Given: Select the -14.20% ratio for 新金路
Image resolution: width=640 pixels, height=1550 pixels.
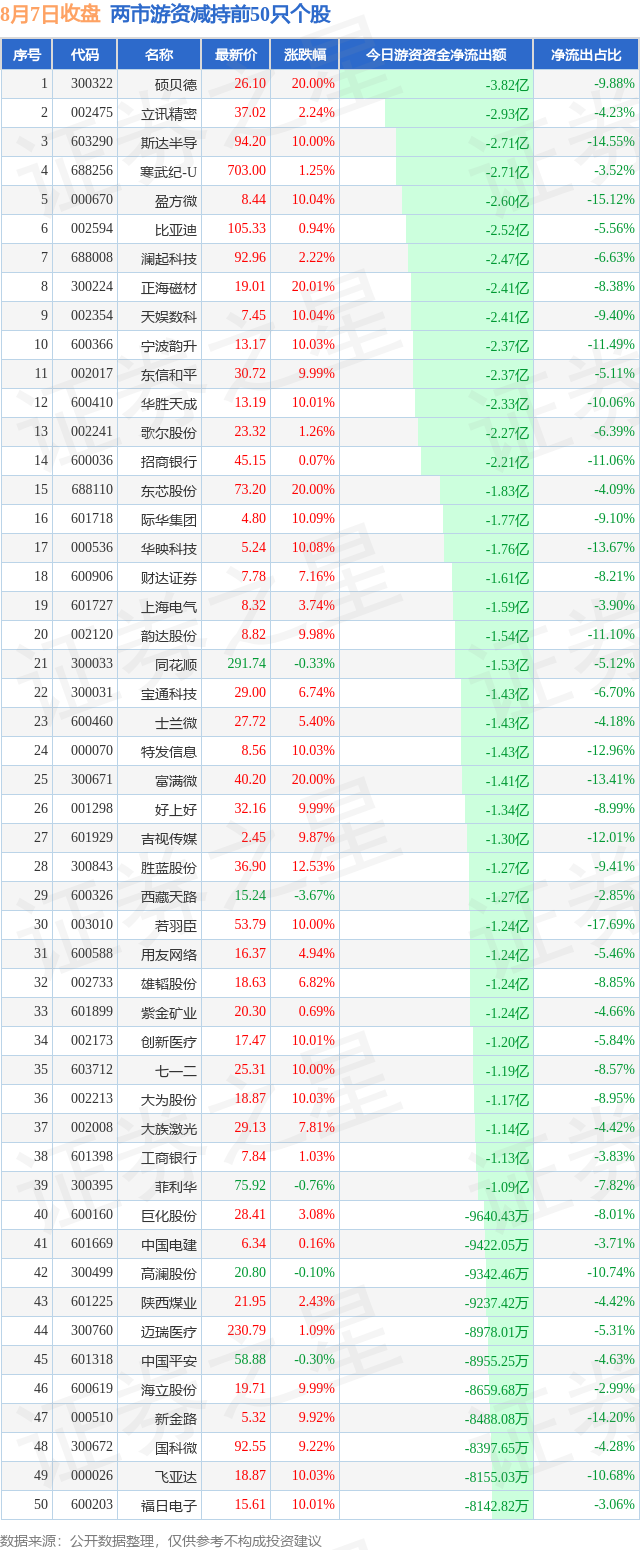Looking at the screenshot, I should tap(610, 1418).
